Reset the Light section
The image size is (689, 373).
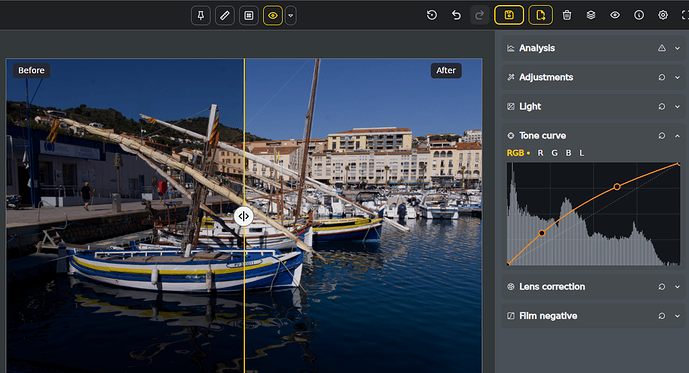[662, 107]
